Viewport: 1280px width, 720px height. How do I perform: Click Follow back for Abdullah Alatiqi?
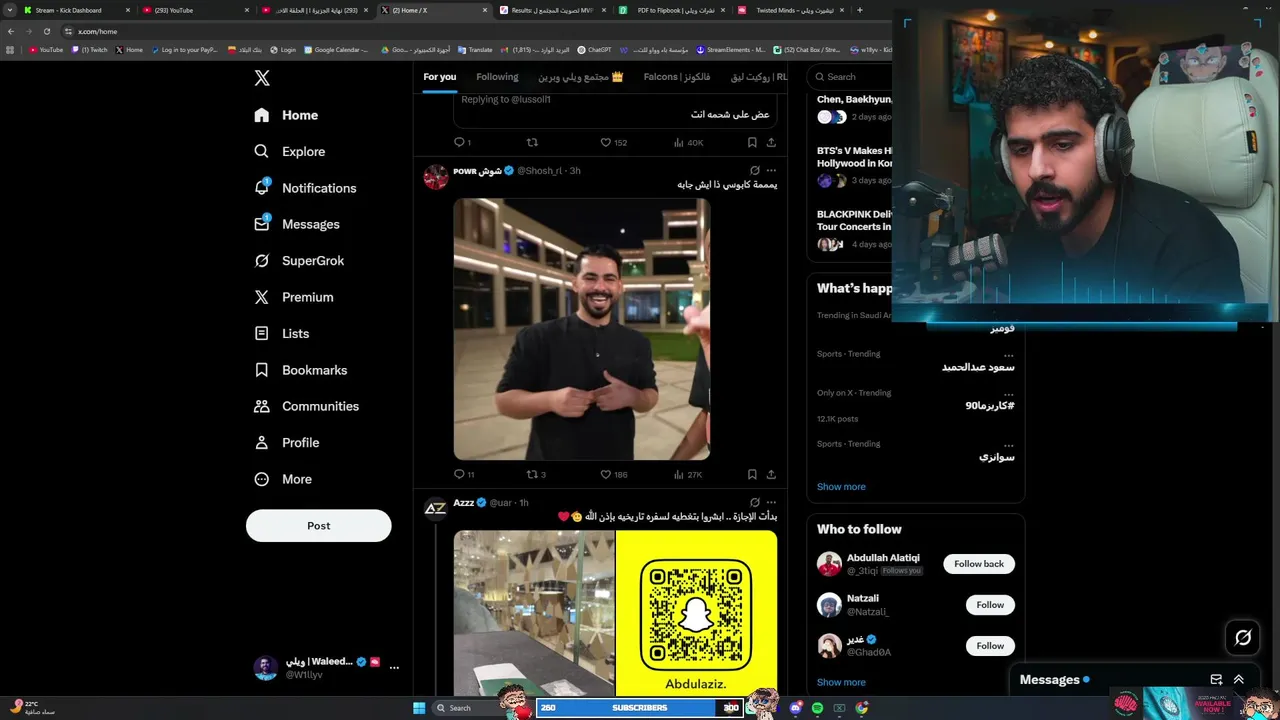click(x=979, y=564)
